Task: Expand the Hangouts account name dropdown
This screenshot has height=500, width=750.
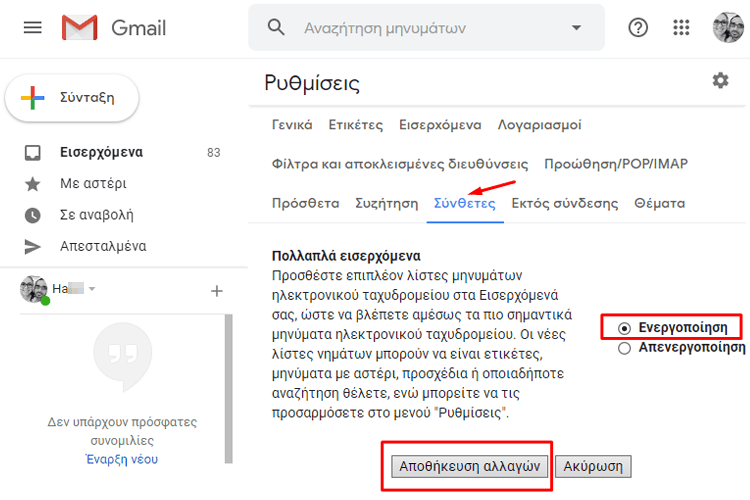Action: [92, 290]
